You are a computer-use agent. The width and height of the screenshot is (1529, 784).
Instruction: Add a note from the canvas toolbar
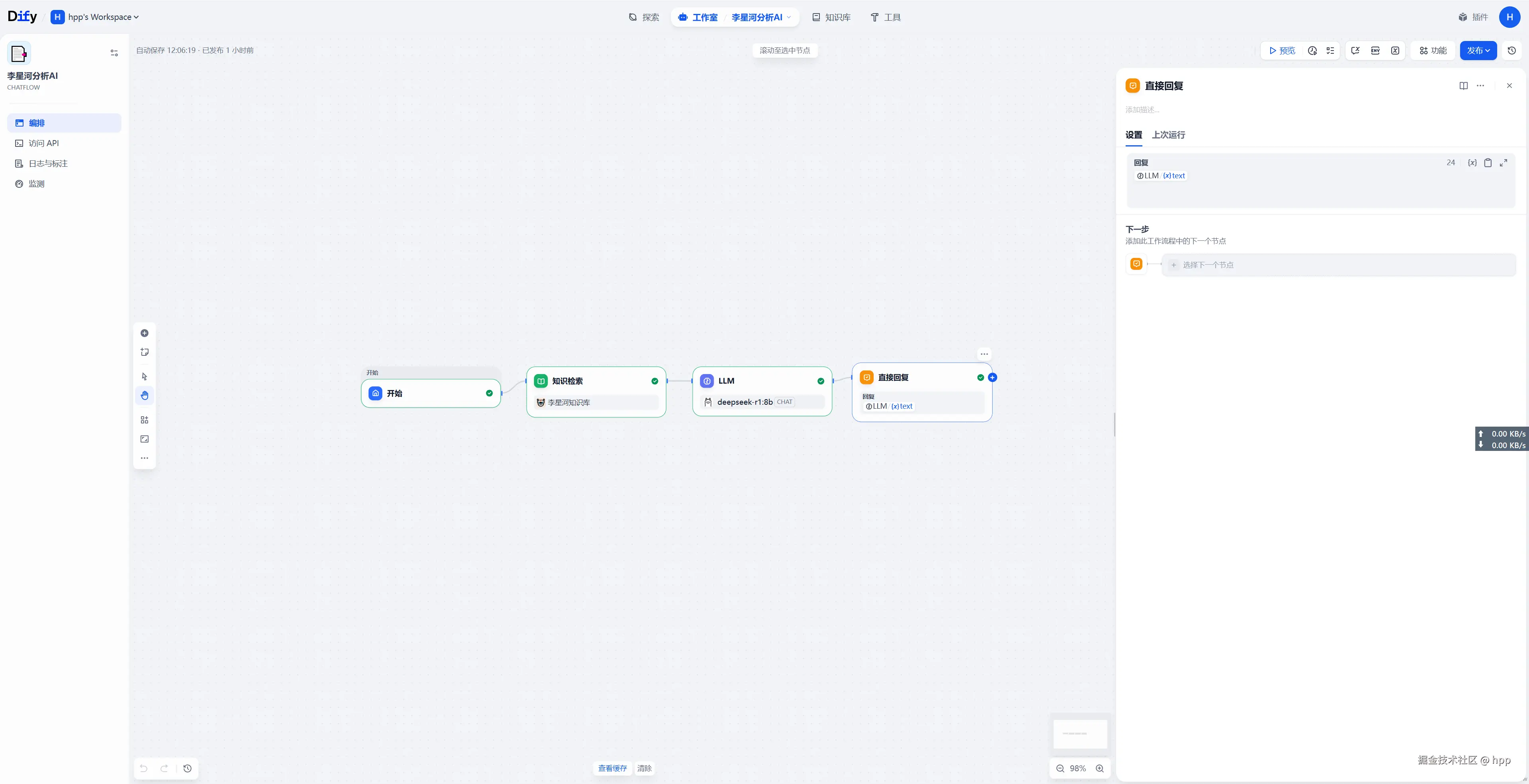tap(144, 352)
